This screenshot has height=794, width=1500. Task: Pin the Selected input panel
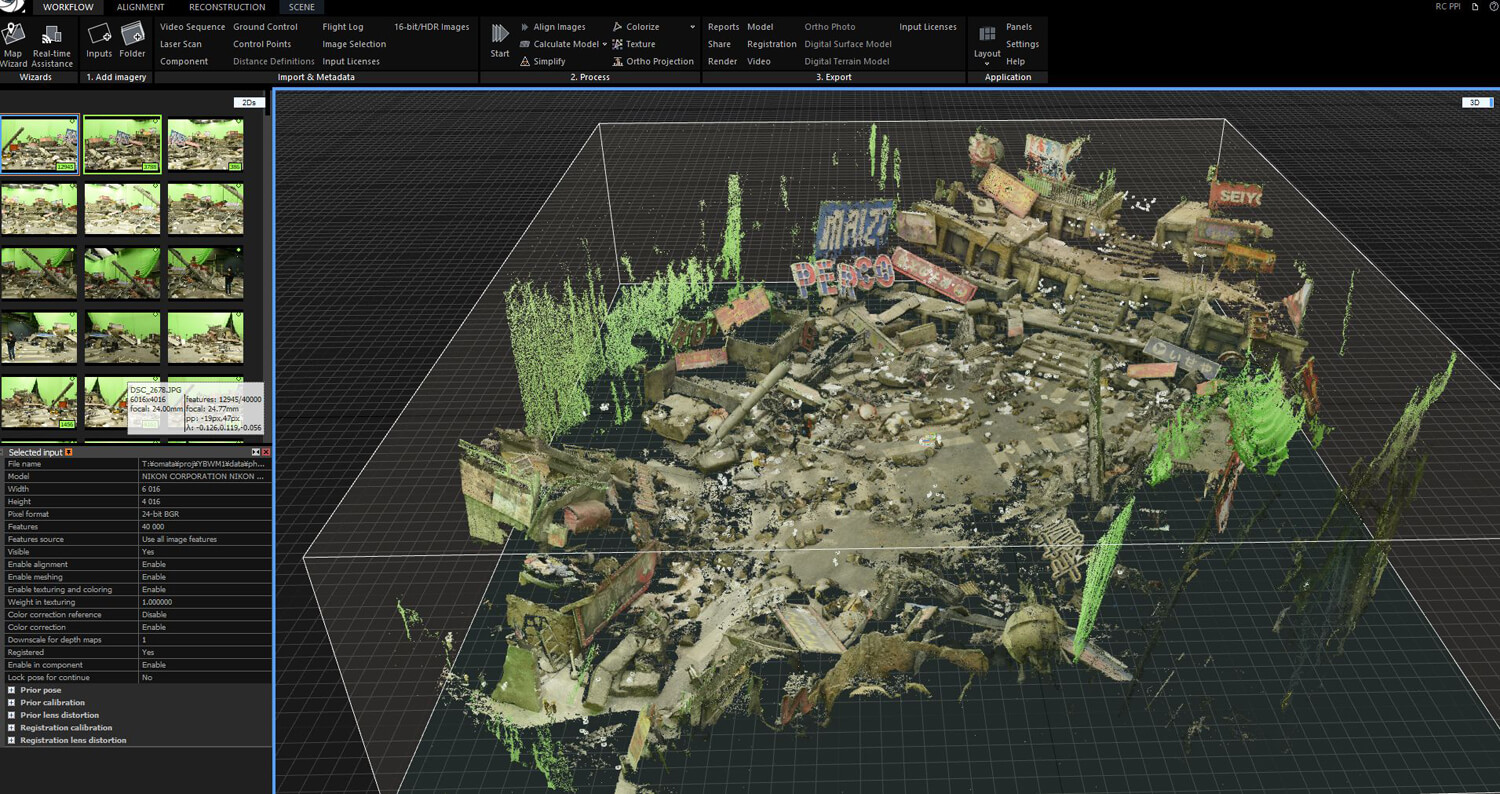click(x=69, y=452)
